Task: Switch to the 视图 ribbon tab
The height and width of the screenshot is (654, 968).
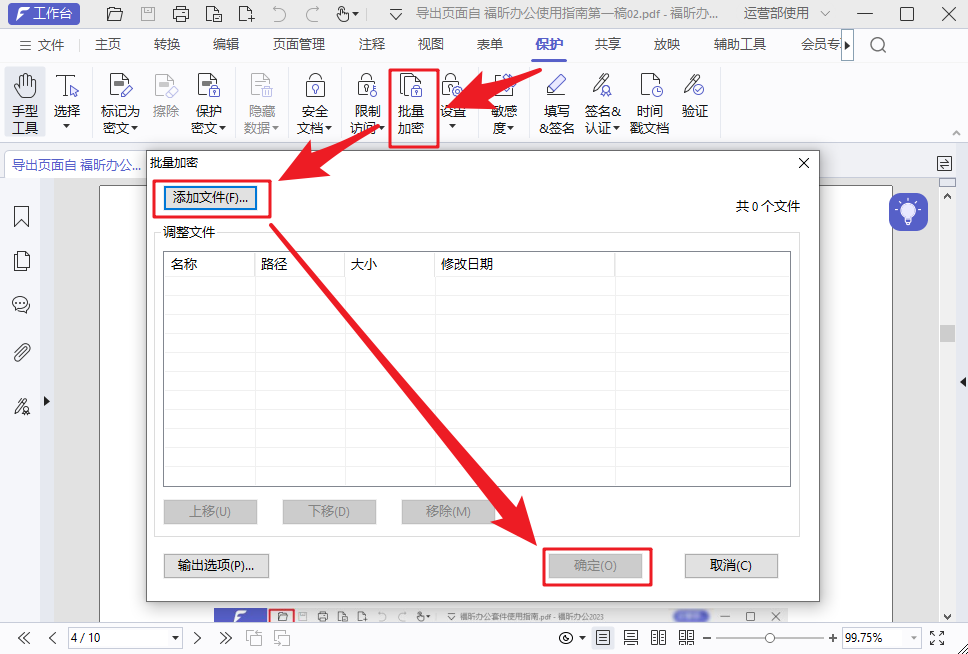Action: [429, 44]
